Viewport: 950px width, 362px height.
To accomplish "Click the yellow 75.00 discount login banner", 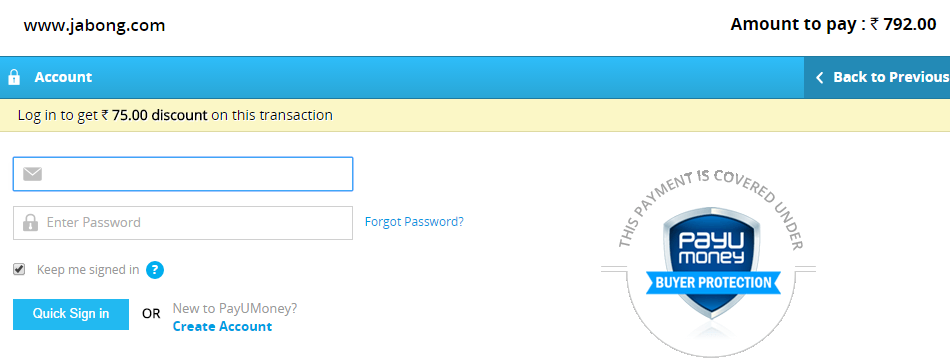I will [475, 115].
